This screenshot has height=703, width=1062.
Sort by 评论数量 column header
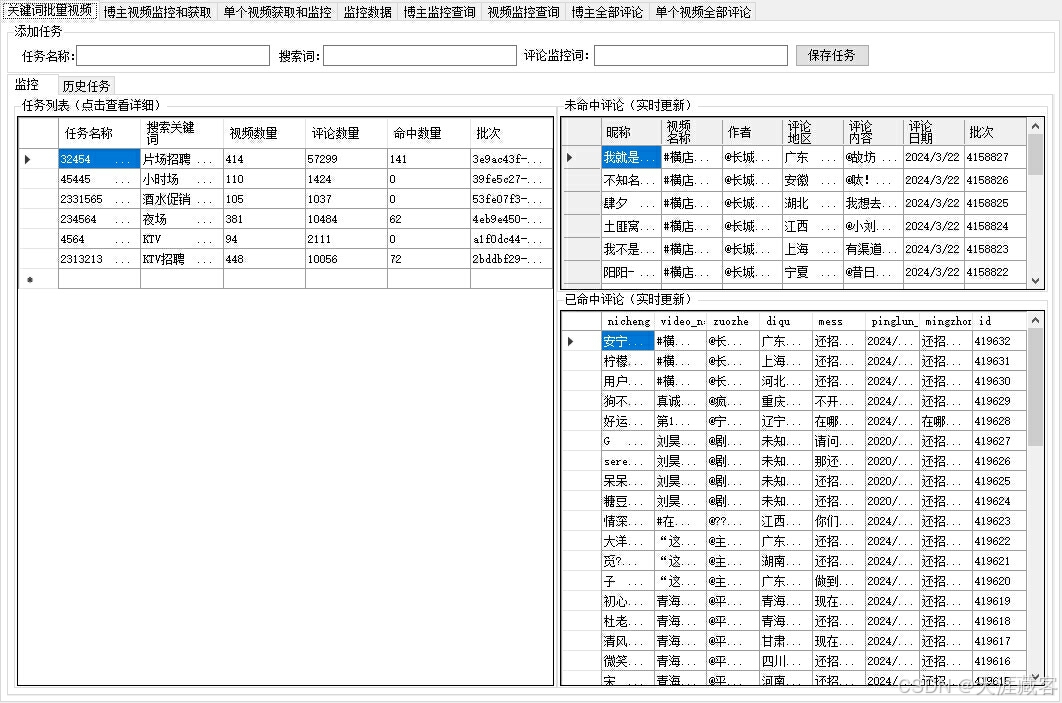click(x=346, y=133)
